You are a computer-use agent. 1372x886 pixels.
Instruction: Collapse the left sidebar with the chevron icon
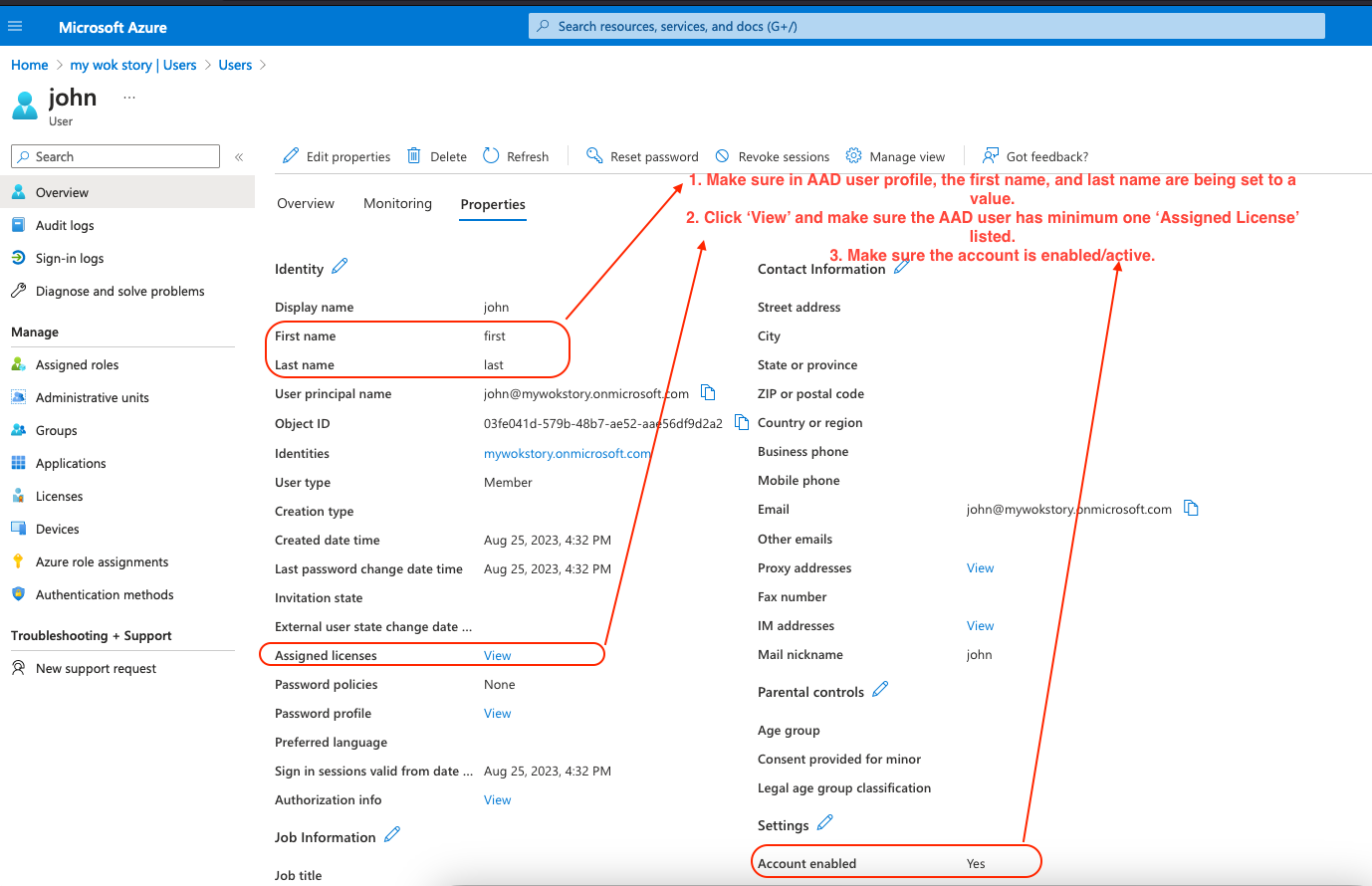[x=239, y=157]
